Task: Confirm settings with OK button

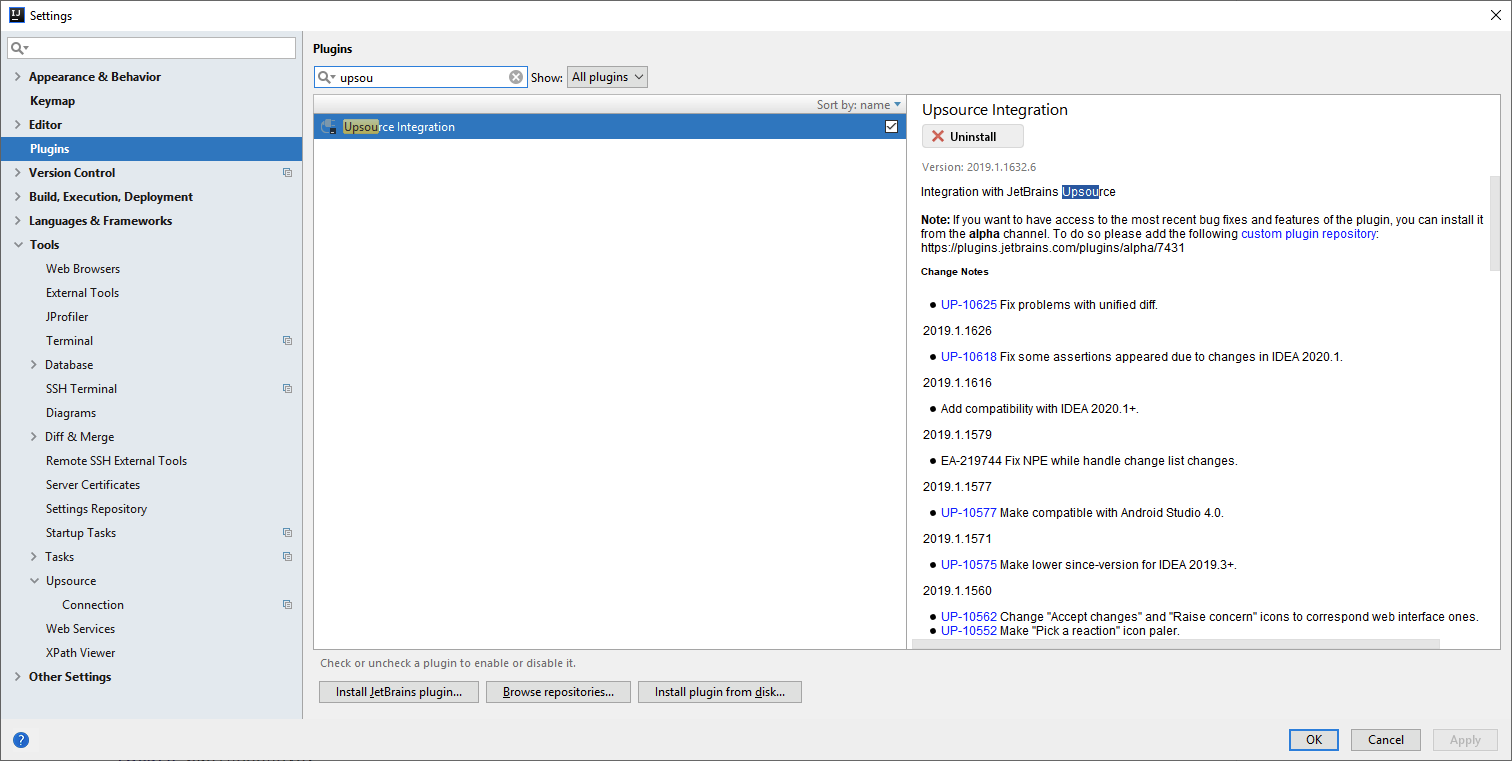Action: pos(1314,740)
